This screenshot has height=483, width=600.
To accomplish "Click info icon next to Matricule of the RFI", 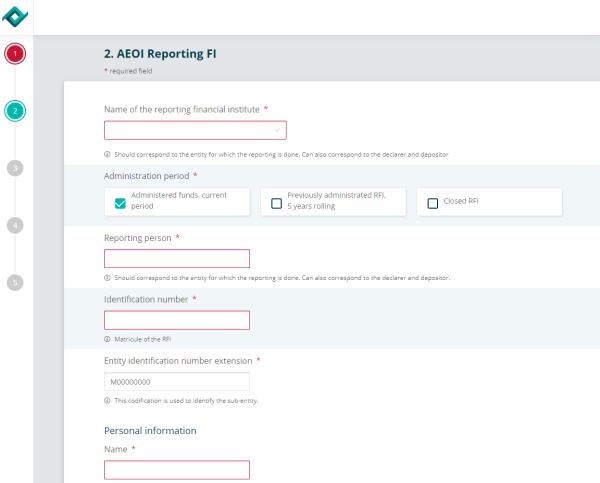I will pos(107,339).
